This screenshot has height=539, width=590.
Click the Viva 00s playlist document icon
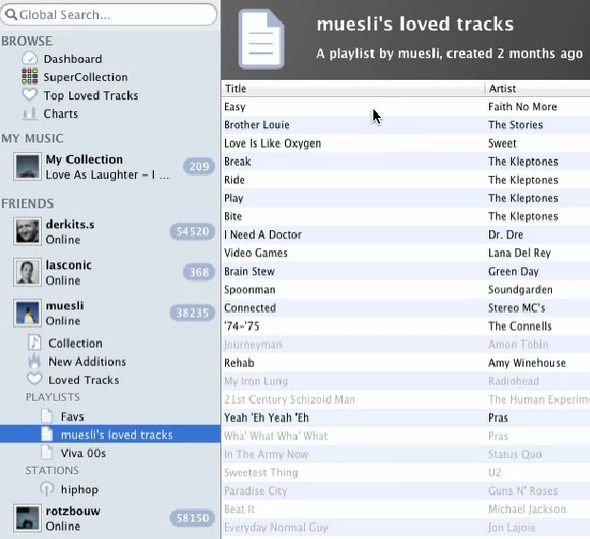coord(47,453)
